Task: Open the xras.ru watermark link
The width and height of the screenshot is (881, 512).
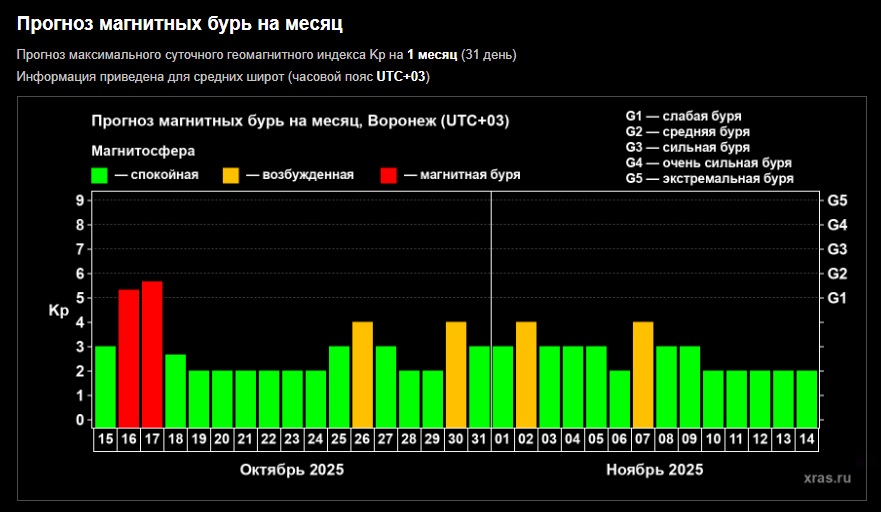Action: 828,478
